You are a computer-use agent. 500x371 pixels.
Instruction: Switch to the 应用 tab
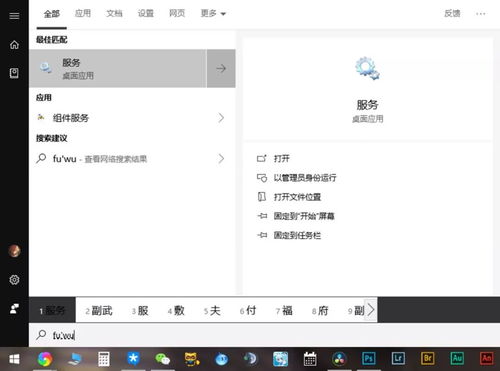click(x=83, y=13)
